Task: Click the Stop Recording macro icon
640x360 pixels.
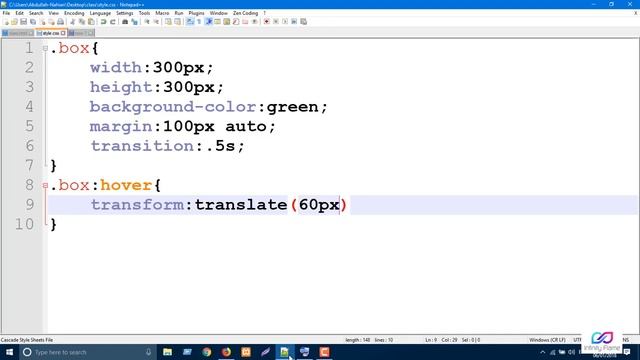Action: tap(276, 22)
